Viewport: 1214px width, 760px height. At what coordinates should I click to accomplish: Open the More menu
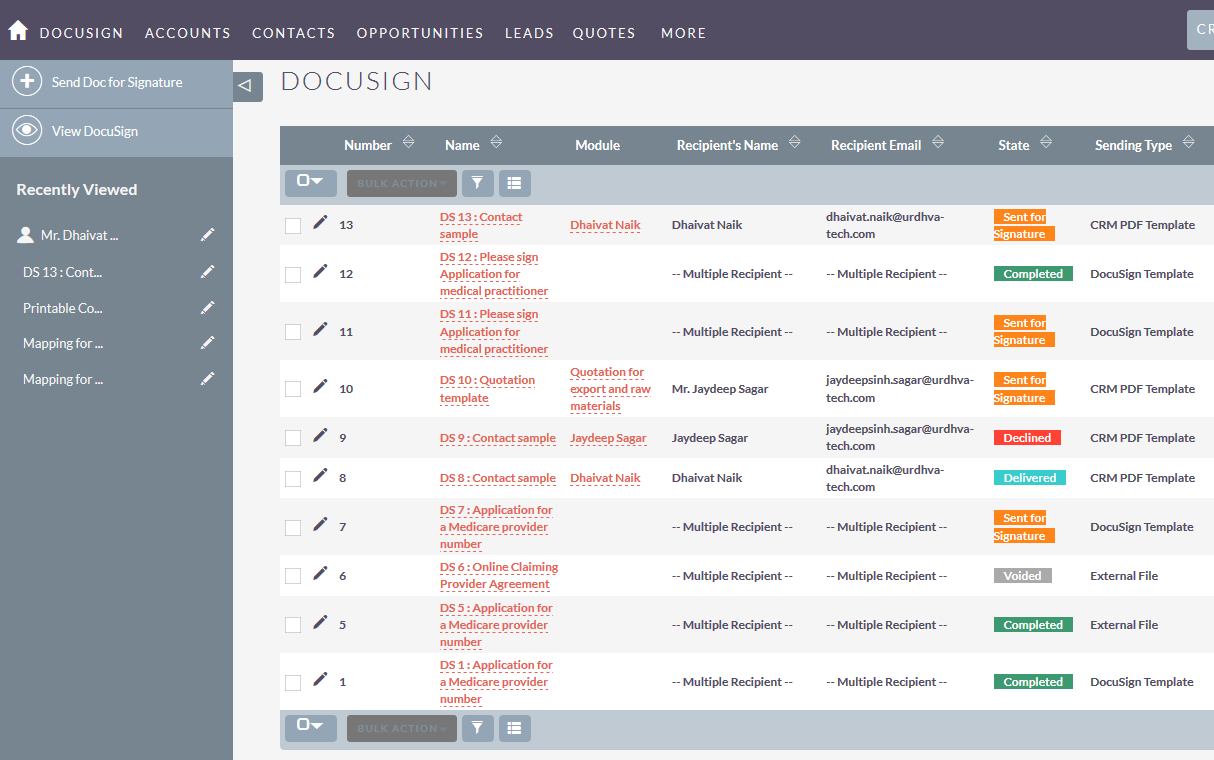(684, 33)
